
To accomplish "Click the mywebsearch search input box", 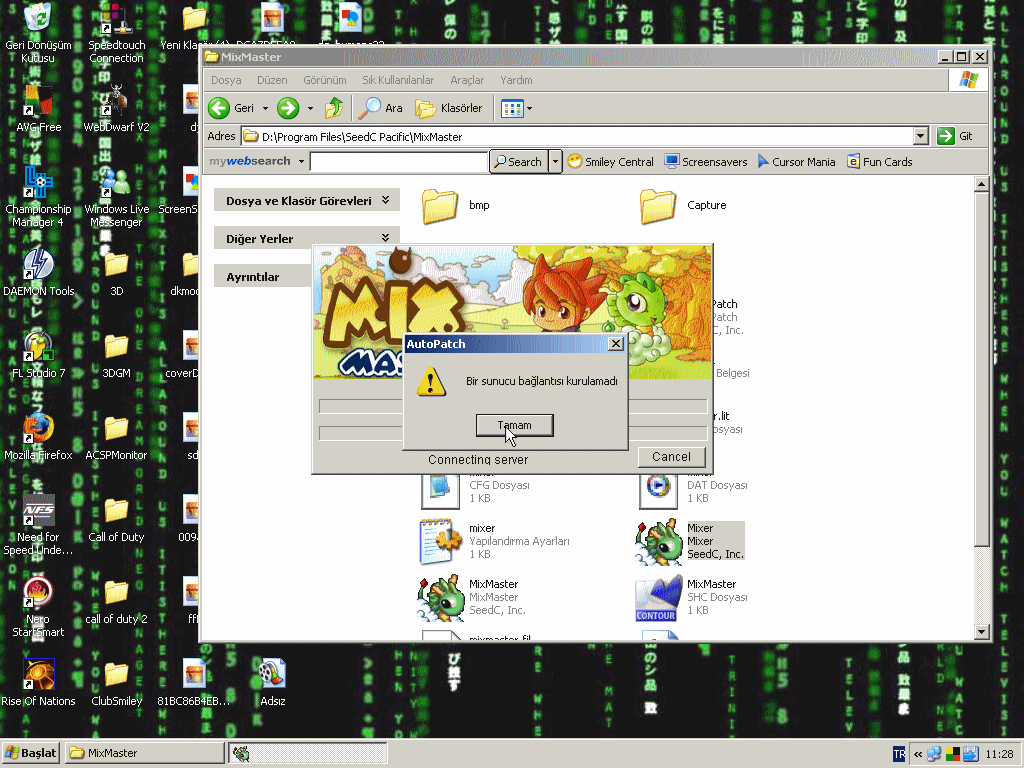I will click(x=398, y=161).
